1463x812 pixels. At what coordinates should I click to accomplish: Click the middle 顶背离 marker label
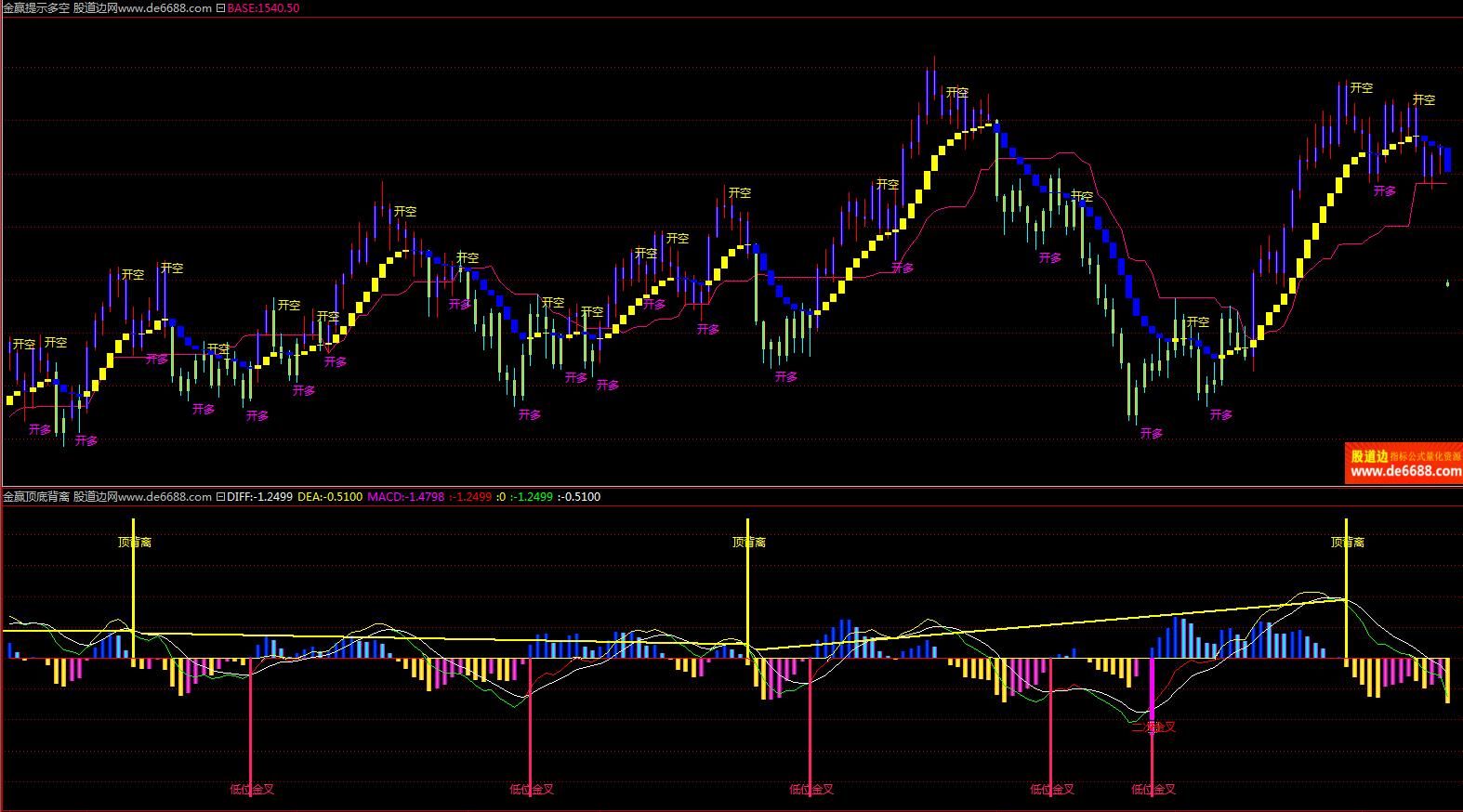(x=749, y=543)
